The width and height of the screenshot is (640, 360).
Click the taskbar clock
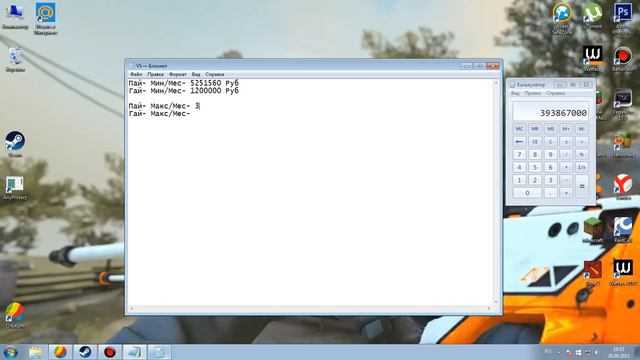click(618, 352)
